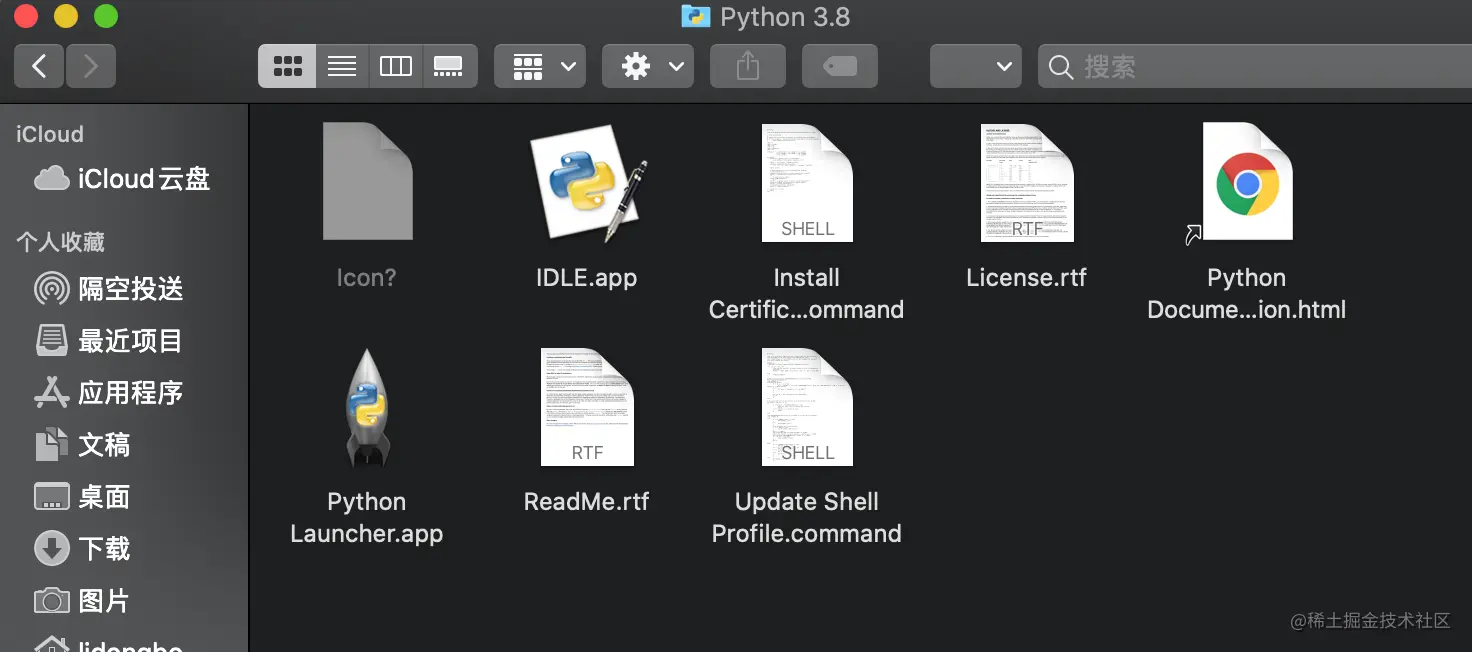Image resolution: width=1472 pixels, height=652 pixels.
Task: Select the Python Documentation.html Chrome icon
Action: coord(1246,183)
